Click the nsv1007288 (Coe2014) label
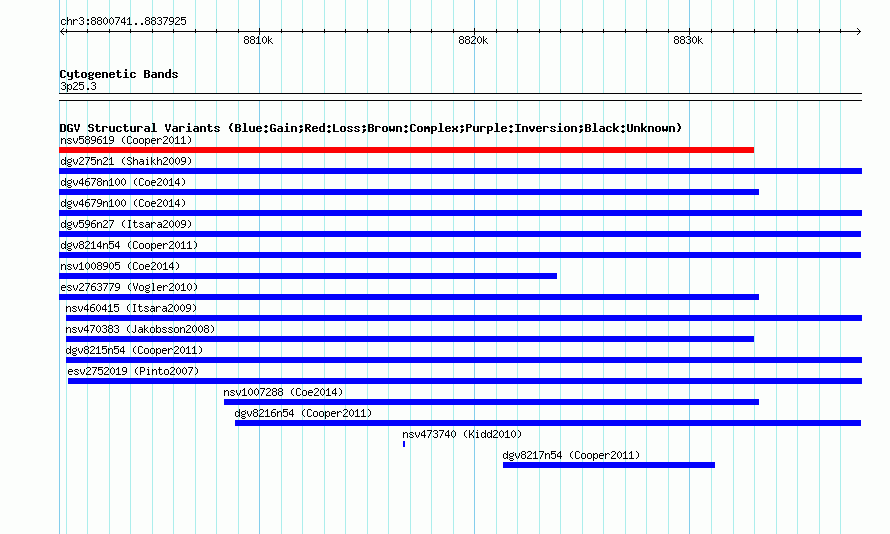Screen dimensions: 890x534 click(283, 392)
